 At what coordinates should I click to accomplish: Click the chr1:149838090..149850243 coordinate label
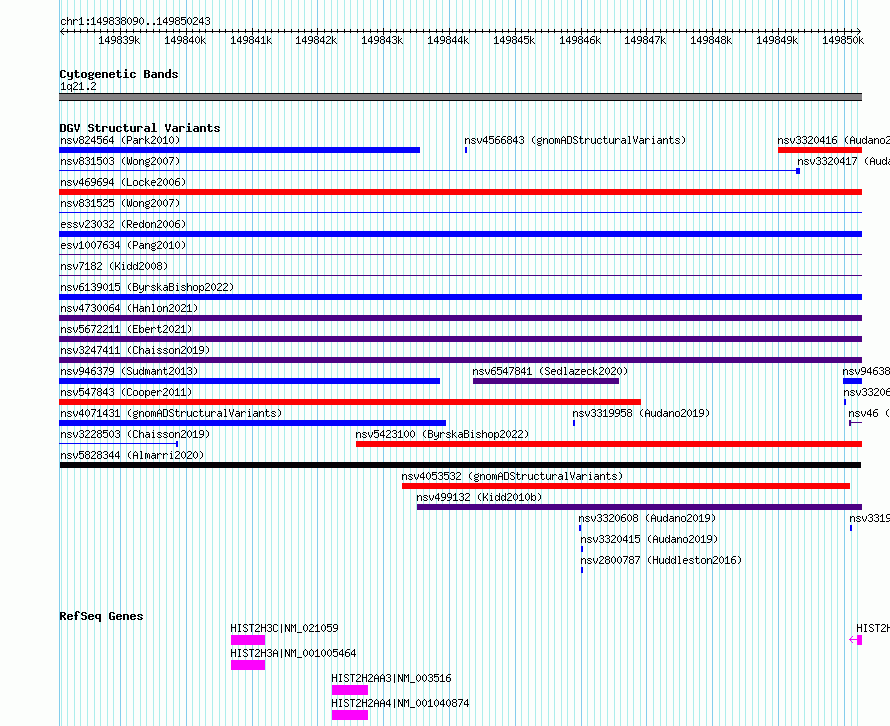[135, 21]
